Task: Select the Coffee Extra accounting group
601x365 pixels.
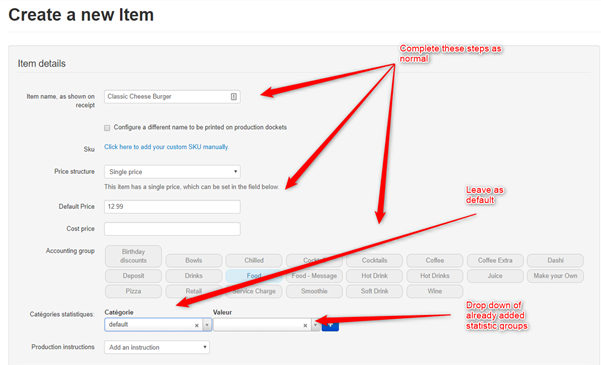Action: 495,260
